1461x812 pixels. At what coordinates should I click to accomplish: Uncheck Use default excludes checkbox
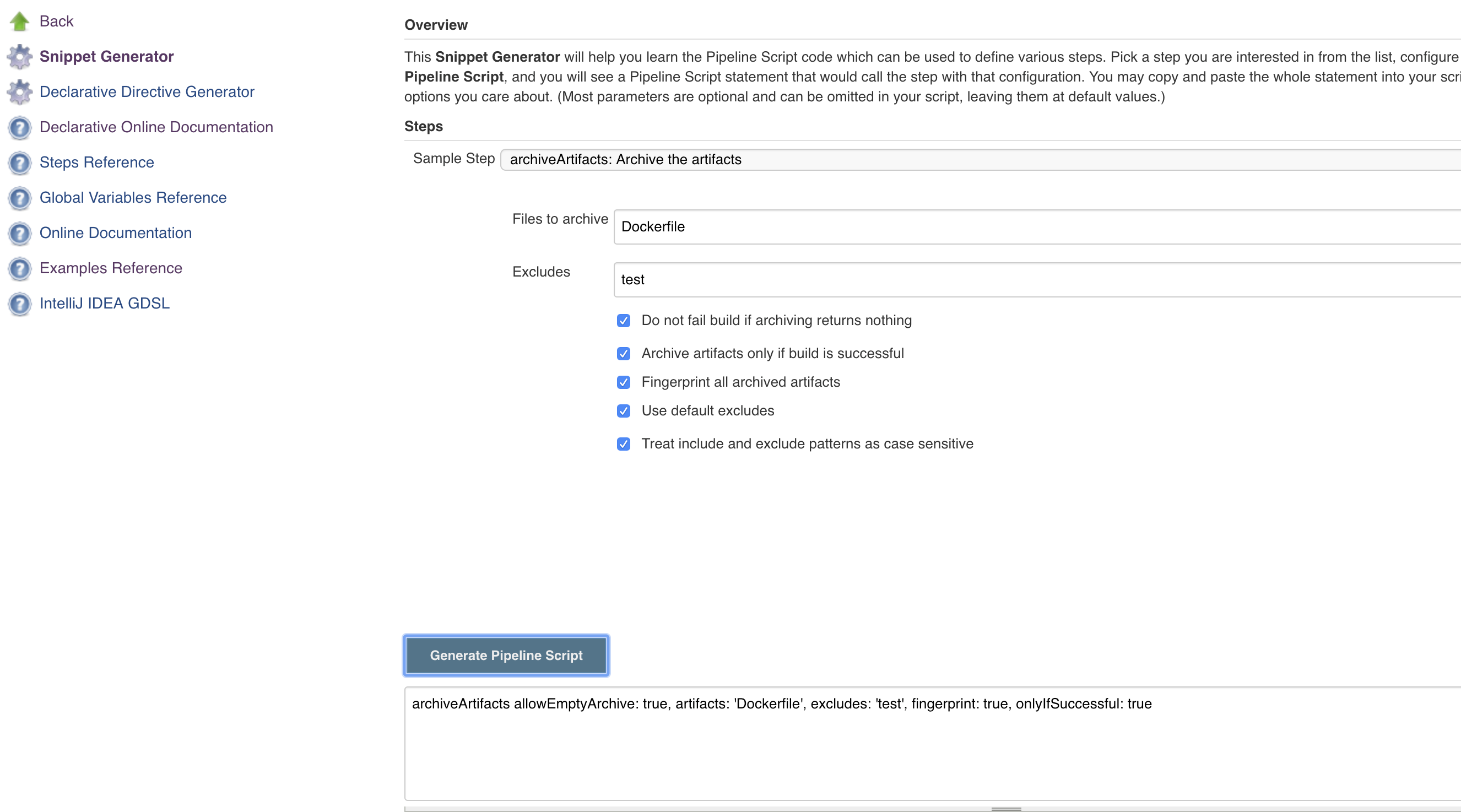[623, 411]
